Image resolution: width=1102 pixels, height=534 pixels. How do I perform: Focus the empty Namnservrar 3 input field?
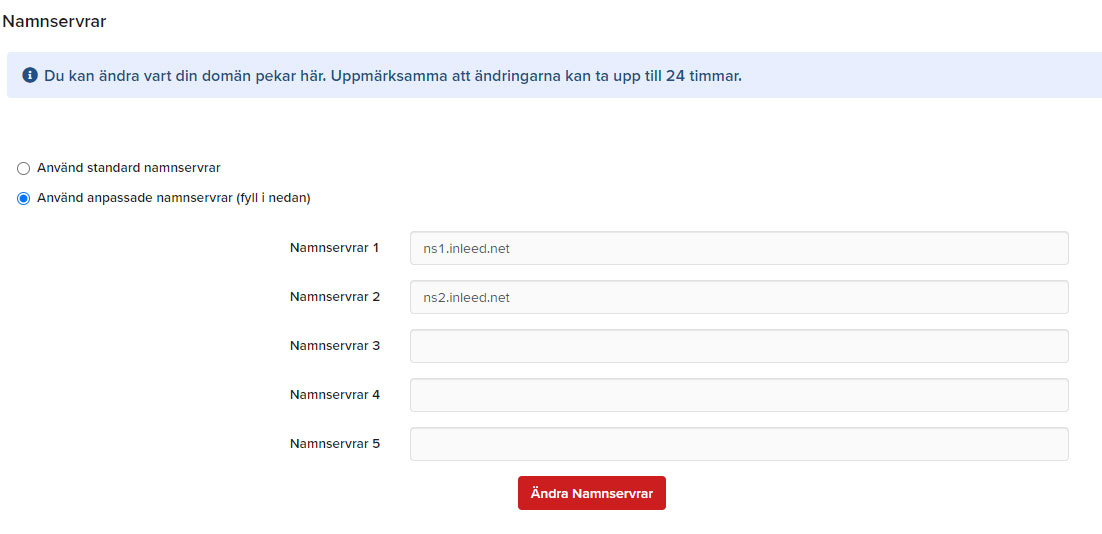738,346
